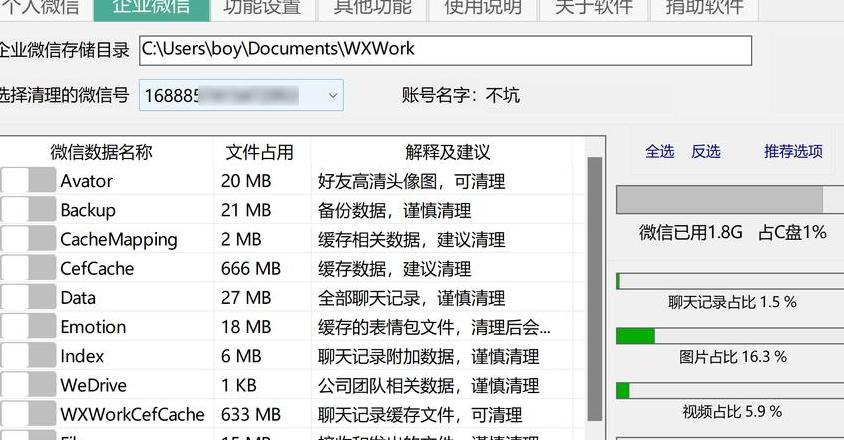Open the 关于软件 tab
This screenshot has width=844, height=440.
pos(594,9)
